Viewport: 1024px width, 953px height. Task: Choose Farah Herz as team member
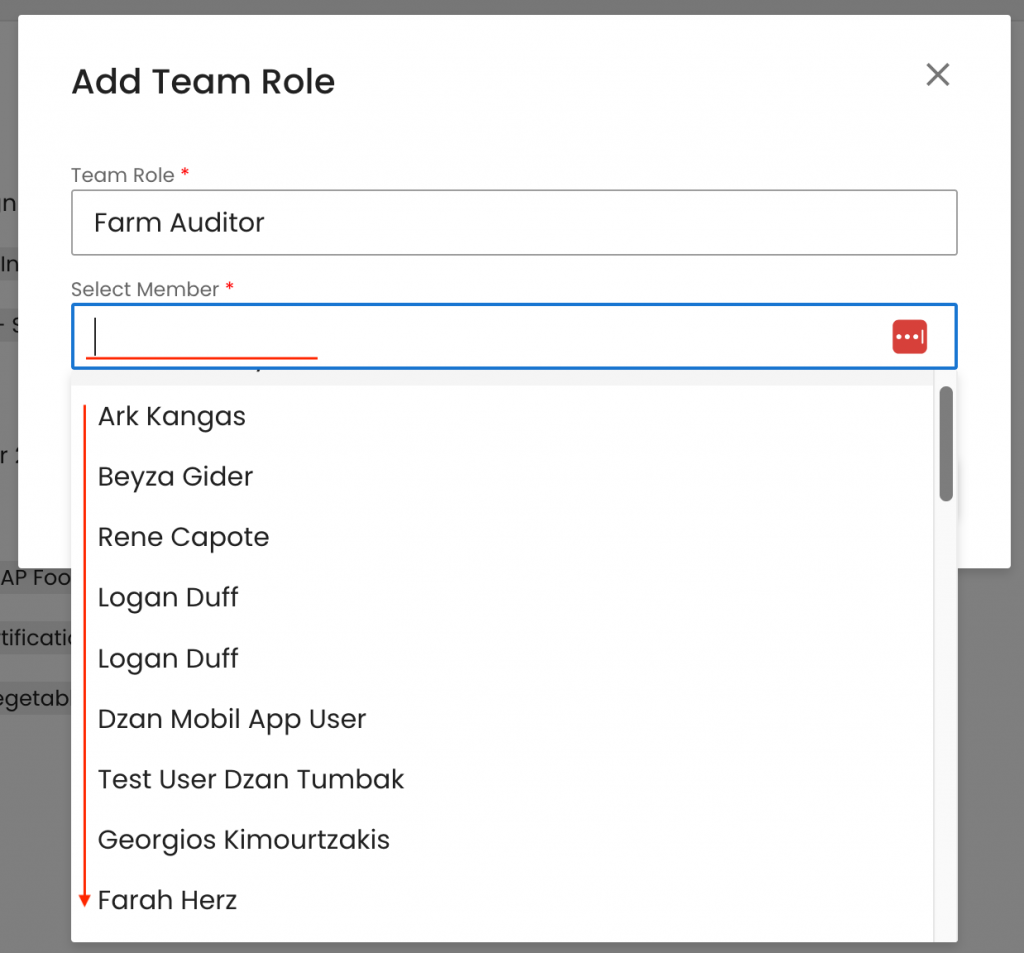tap(168, 900)
